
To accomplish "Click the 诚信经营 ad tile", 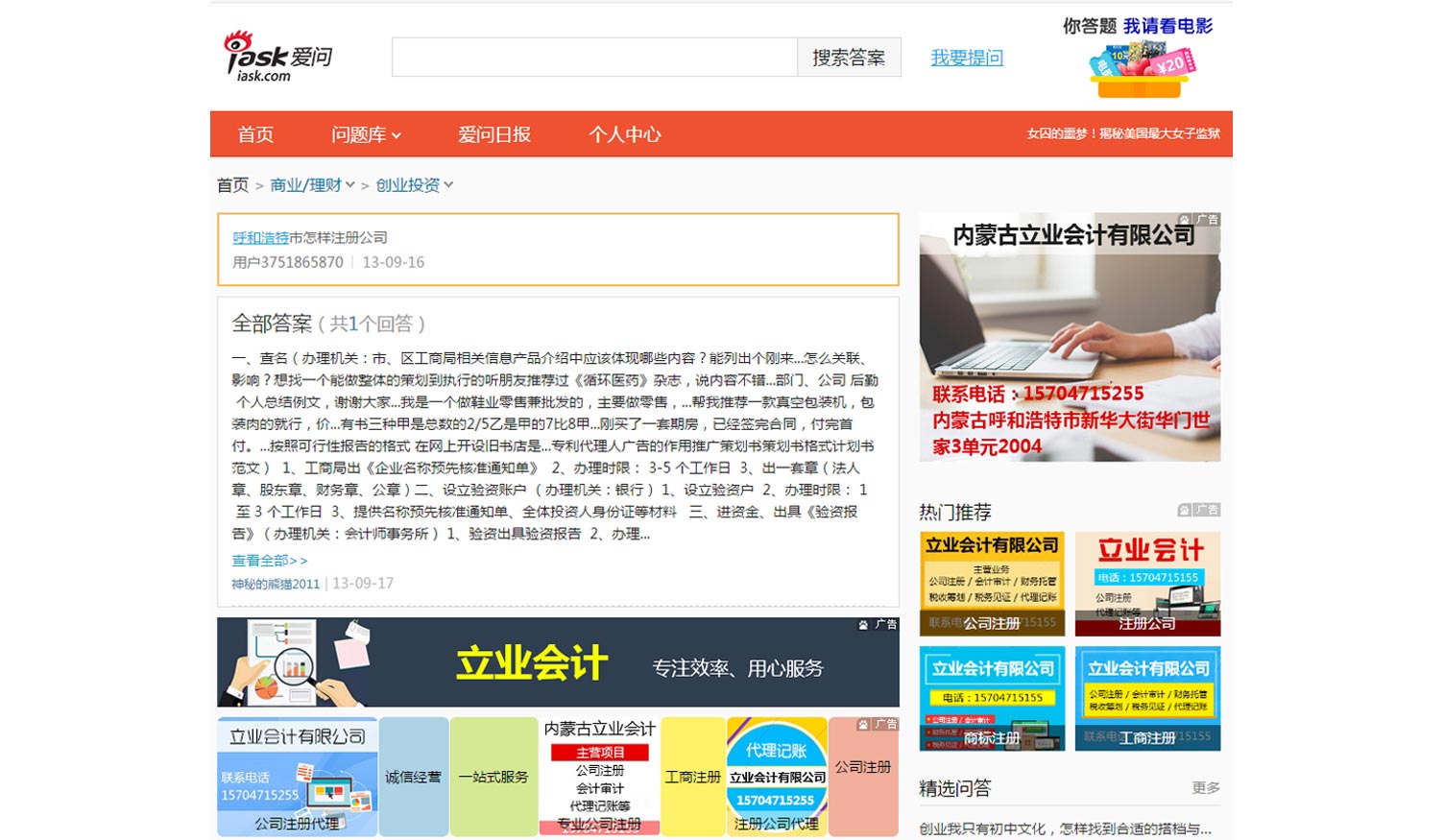I will pyautogui.click(x=414, y=777).
